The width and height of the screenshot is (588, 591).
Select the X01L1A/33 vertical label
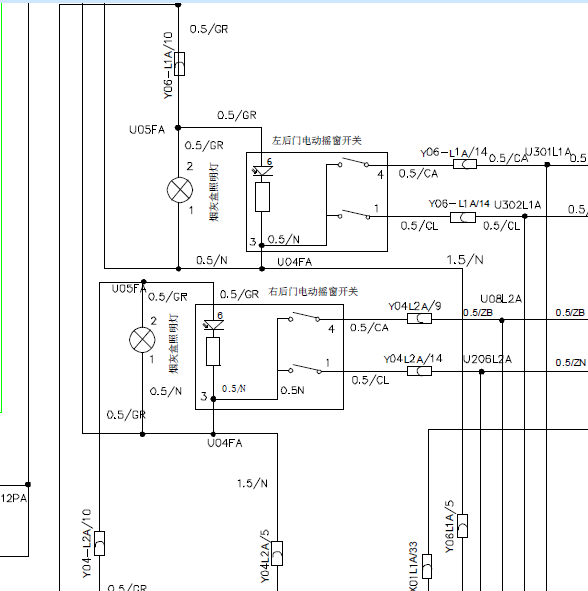click(413, 566)
